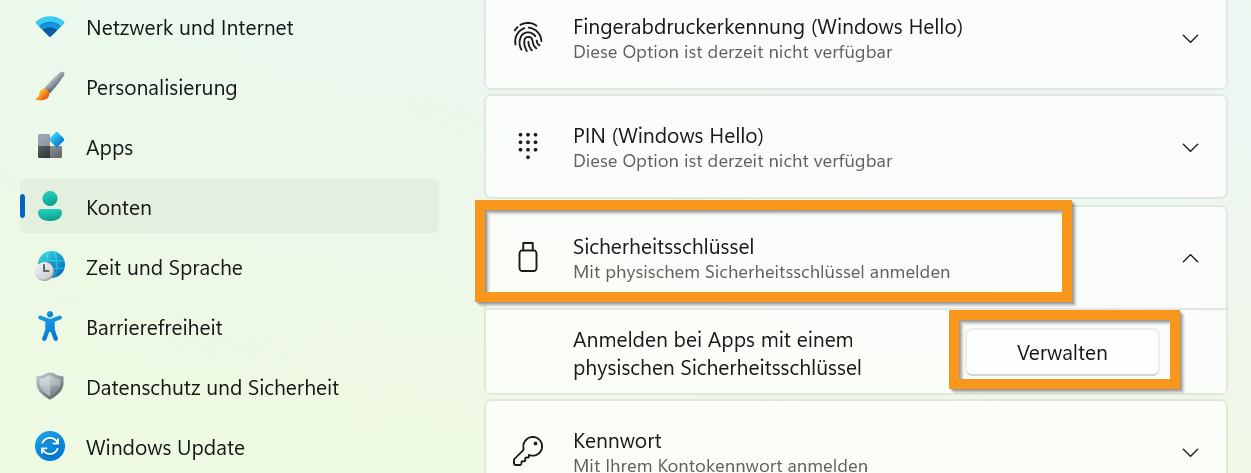Click the Konten person icon
The height and width of the screenshot is (473, 1251).
click(x=50, y=207)
